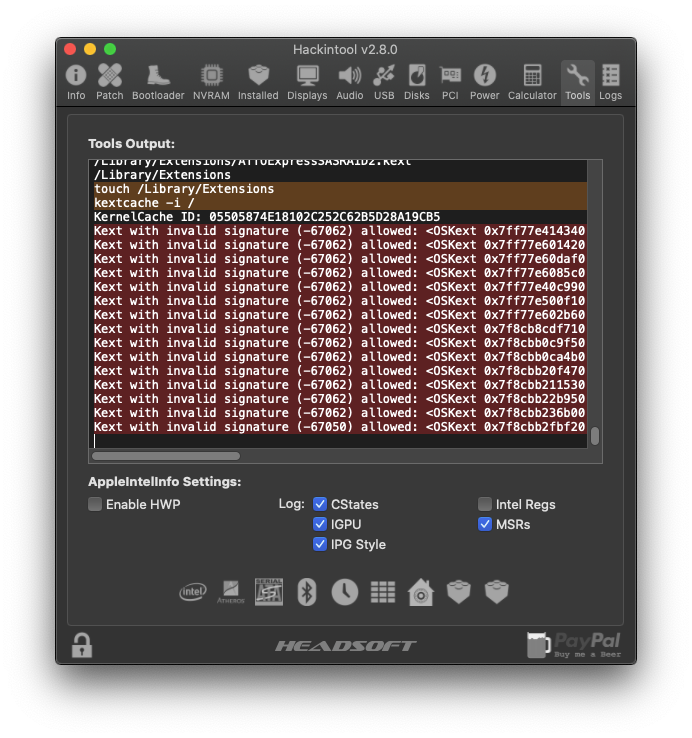Screen dimensions: 692x738
Task: Click the (-67050) signature error line
Action: coord(340,427)
